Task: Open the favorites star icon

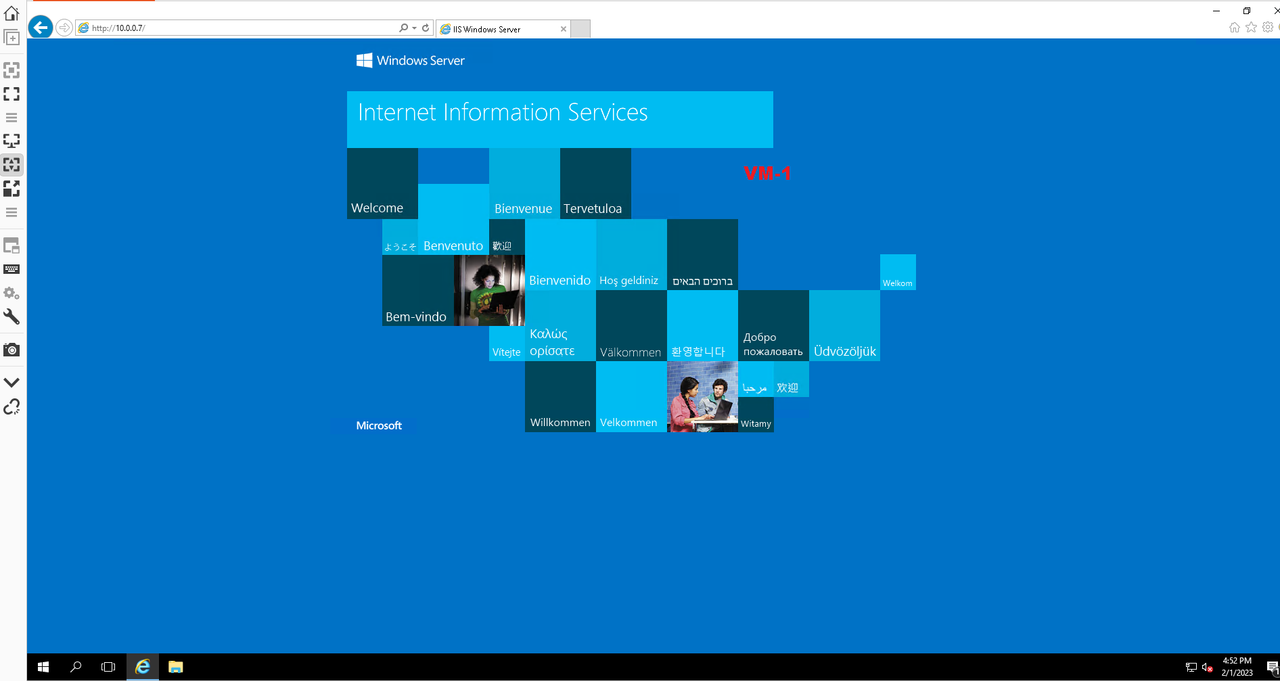Action: [x=1251, y=28]
